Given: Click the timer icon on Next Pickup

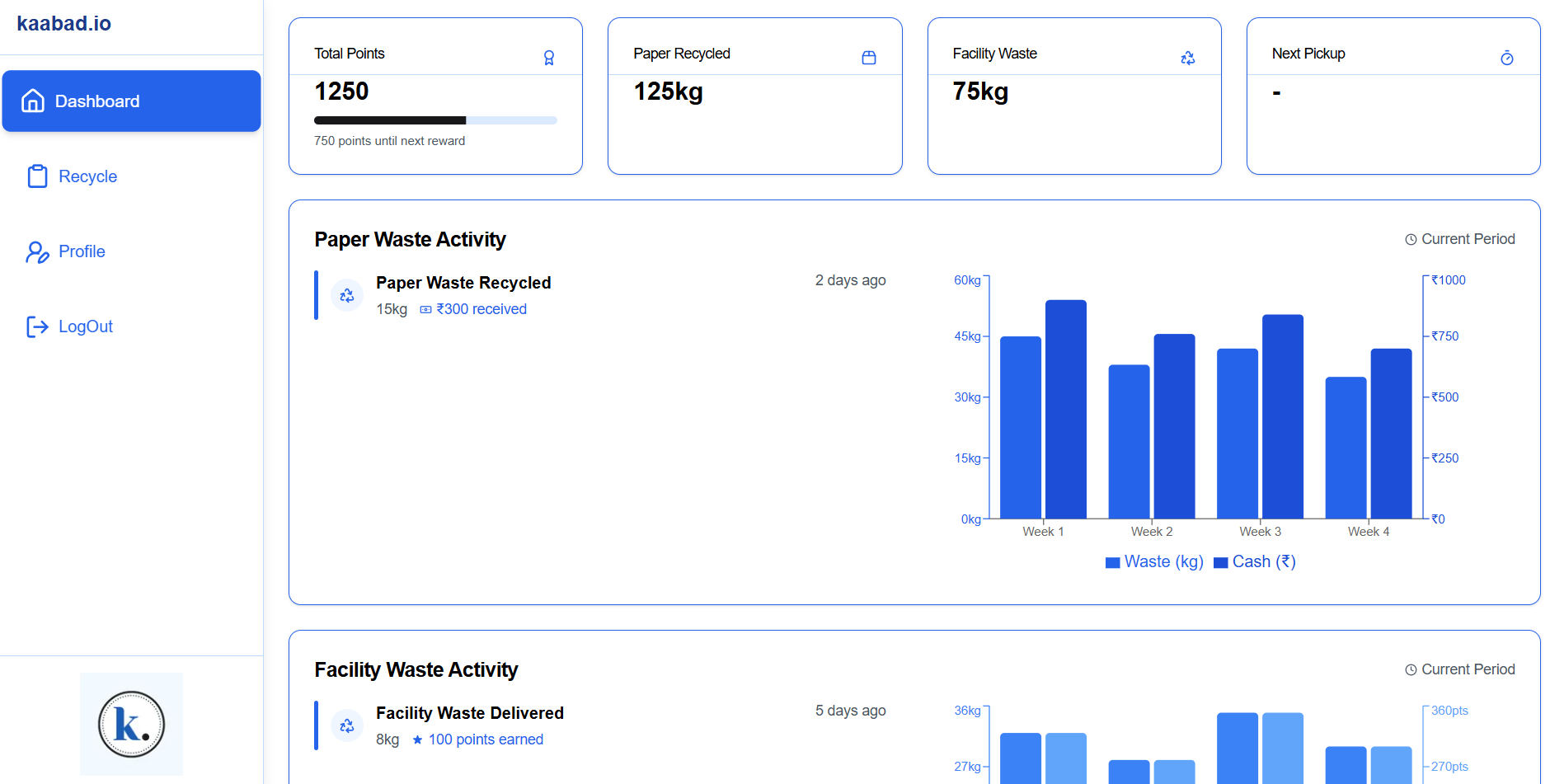Looking at the screenshot, I should pos(1507,58).
